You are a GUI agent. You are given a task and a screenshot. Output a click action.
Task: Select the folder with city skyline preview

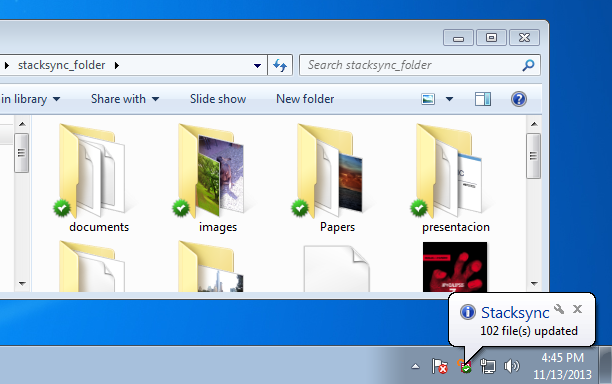211,267
